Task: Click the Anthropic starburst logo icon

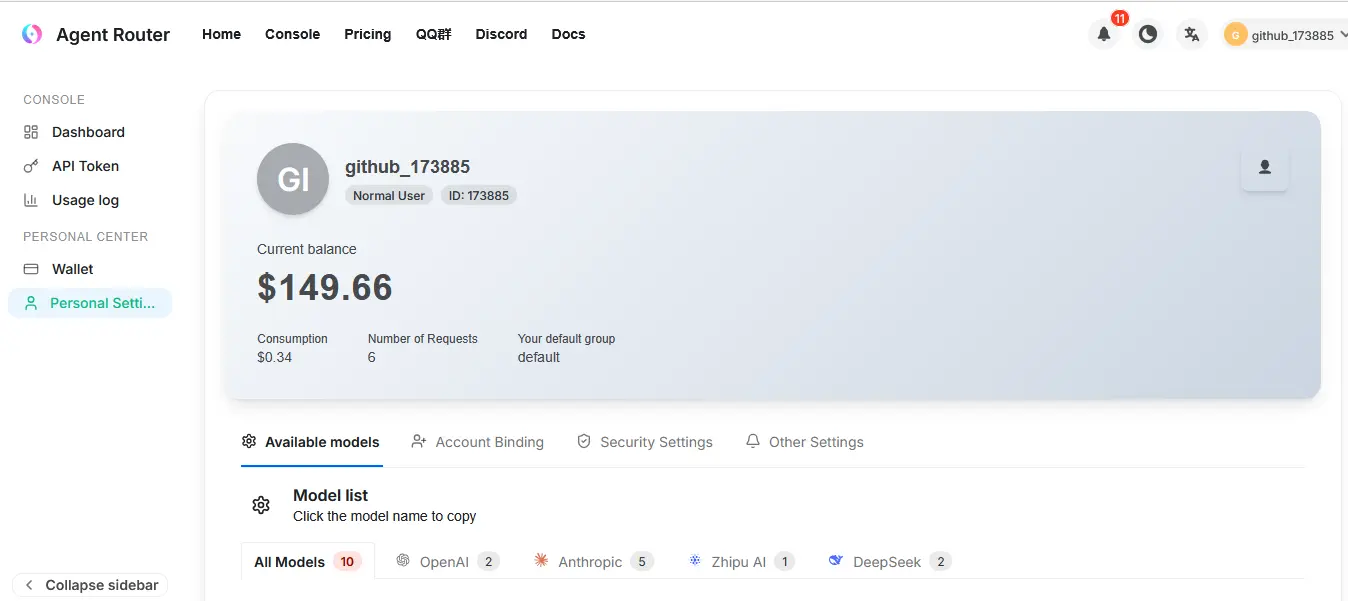Action: [x=541, y=560]
